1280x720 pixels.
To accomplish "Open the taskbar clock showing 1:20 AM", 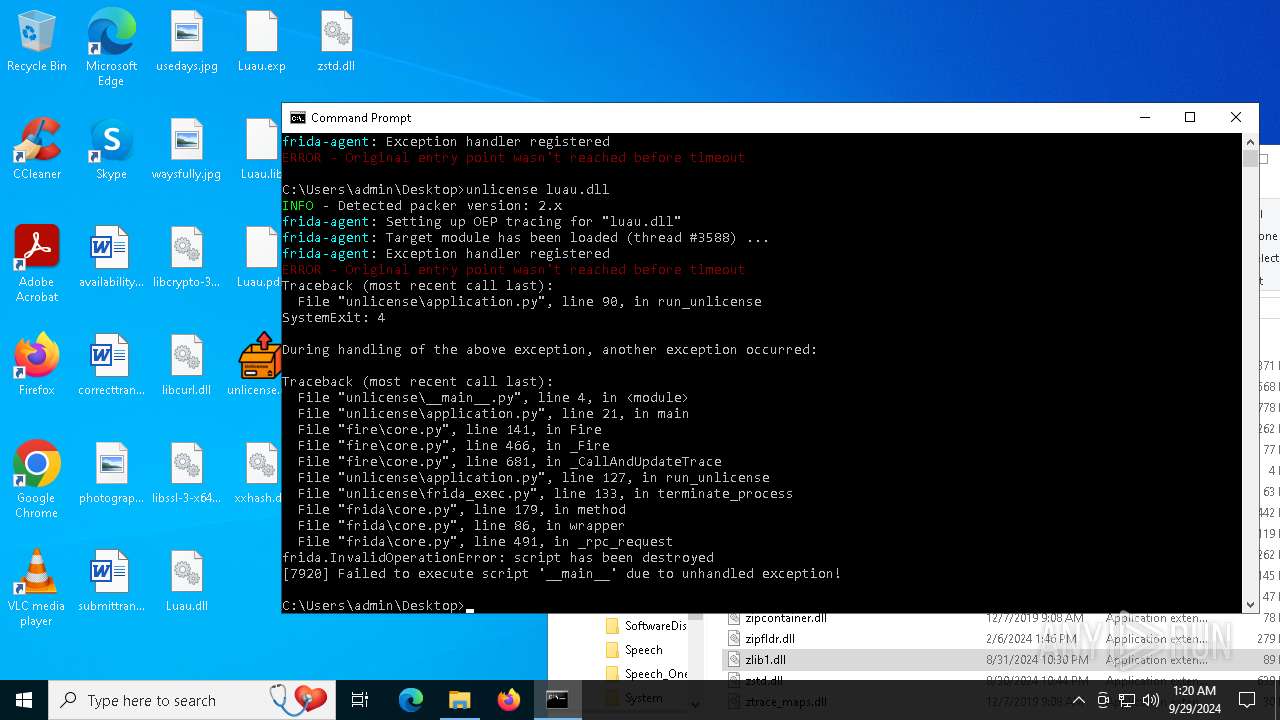I will click(x=1194, y=700).
